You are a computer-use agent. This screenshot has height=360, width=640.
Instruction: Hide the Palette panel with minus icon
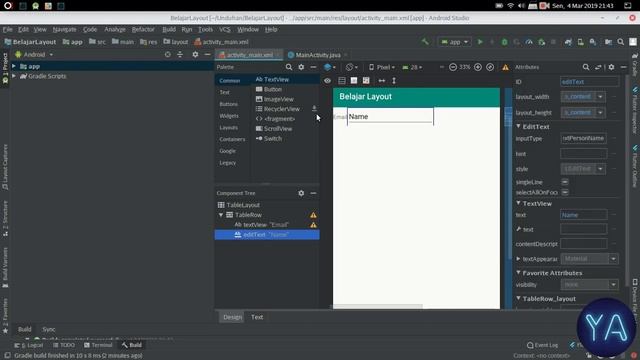[x=313, y=67]
